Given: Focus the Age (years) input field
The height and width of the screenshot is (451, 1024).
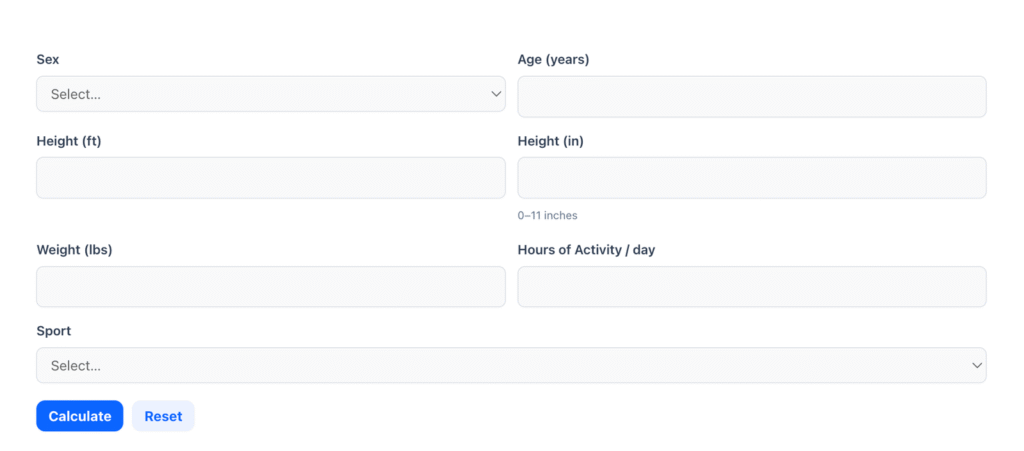Looking at the screenshot, I should point(751,97).
